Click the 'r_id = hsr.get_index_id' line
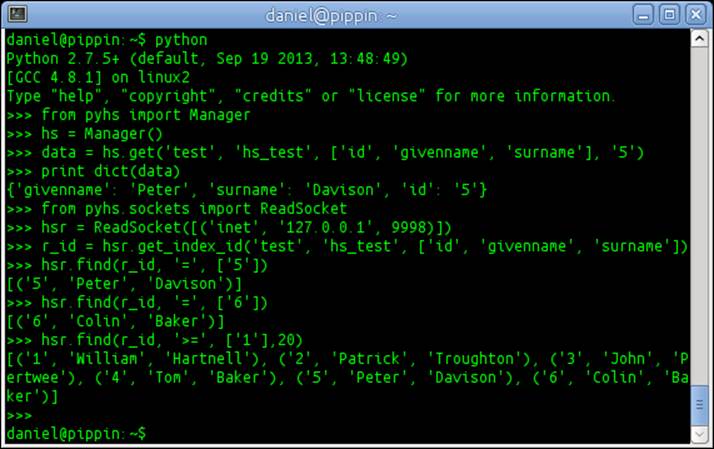This screenshot has width=714, height=449. [x=347, y=246]
